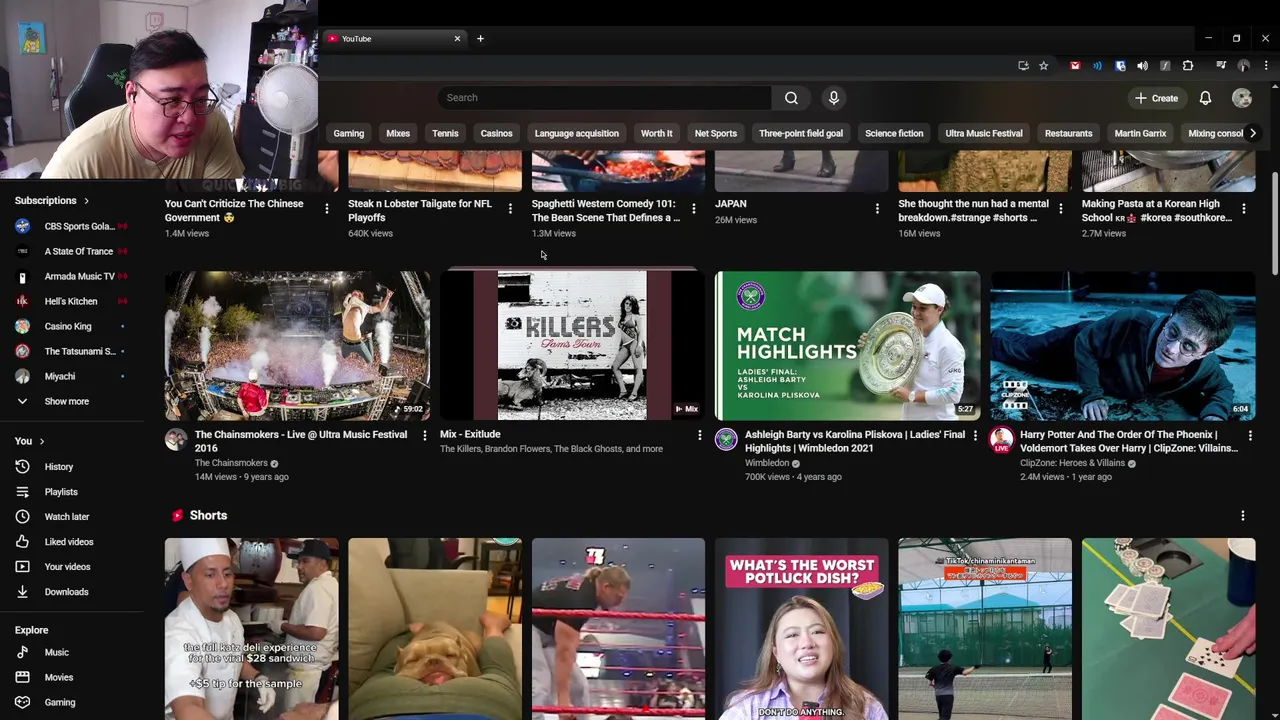Play The Killers Mix thumbnail
Viewport: 1280px width, 720px height.
click(x=572, y=345)
